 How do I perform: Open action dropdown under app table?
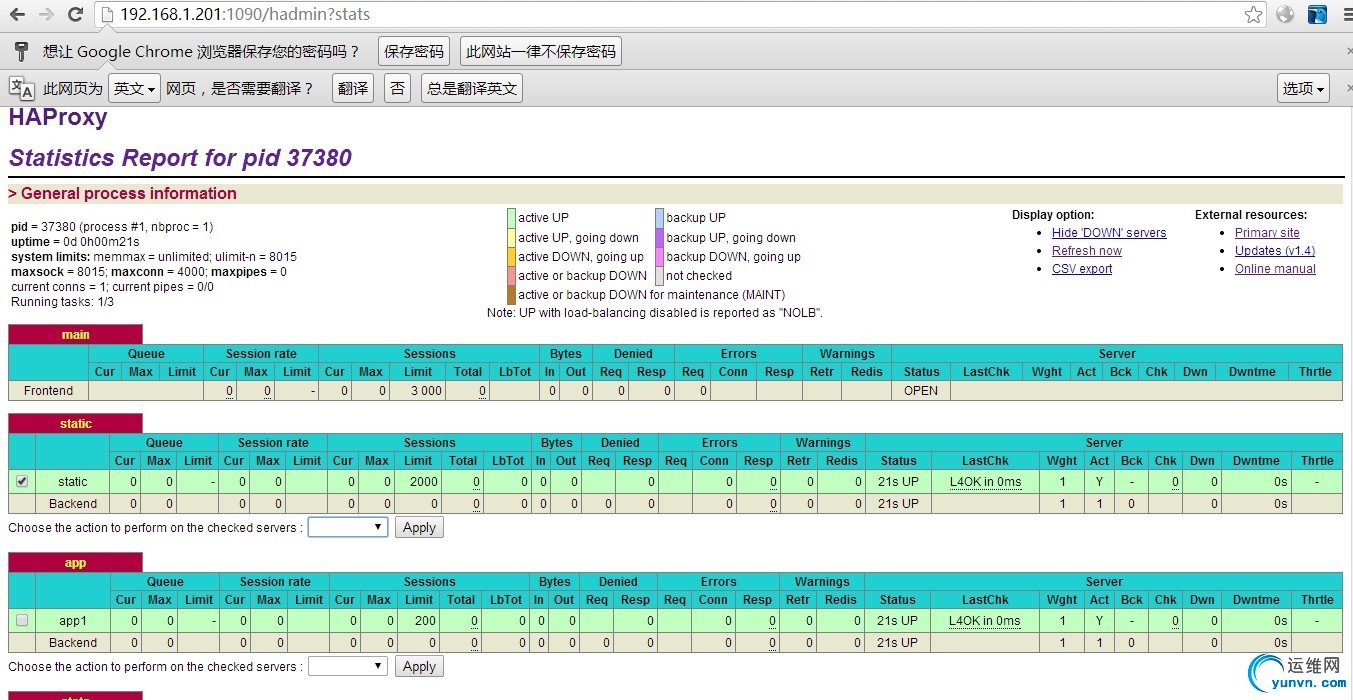point(347,666)
